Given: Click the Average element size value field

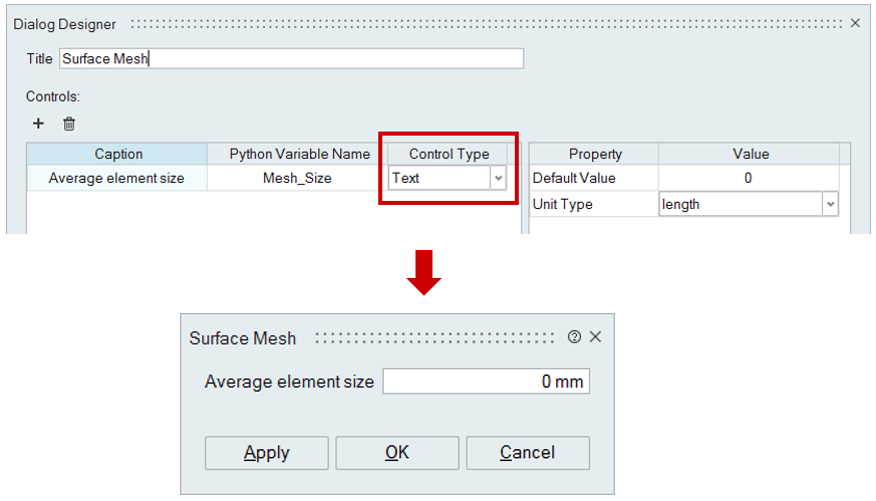Looking at the screenshot, I should click(x=486, y=381).
